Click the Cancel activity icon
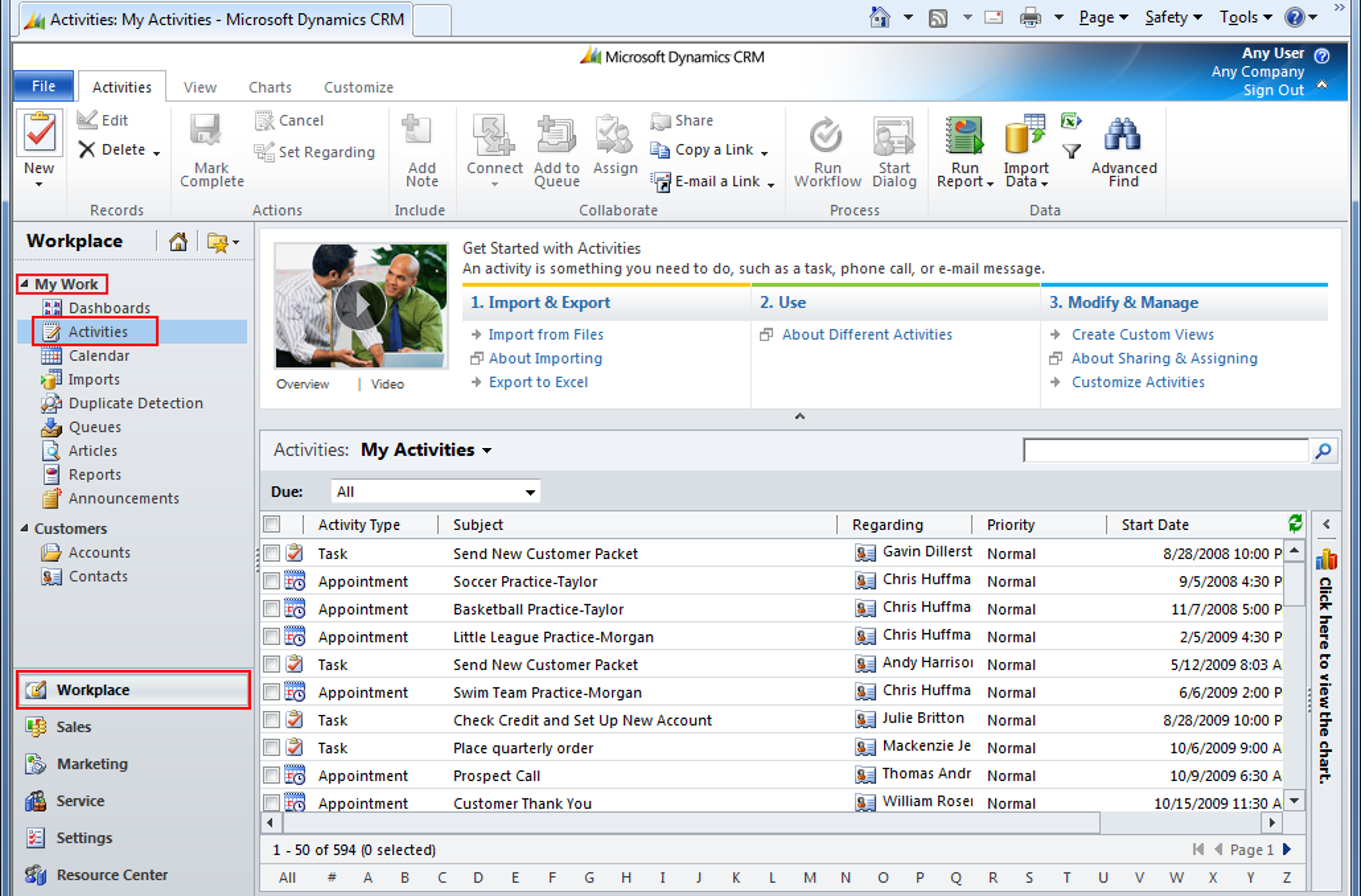This screenshot has height=896, width=1361. (264, 120)
